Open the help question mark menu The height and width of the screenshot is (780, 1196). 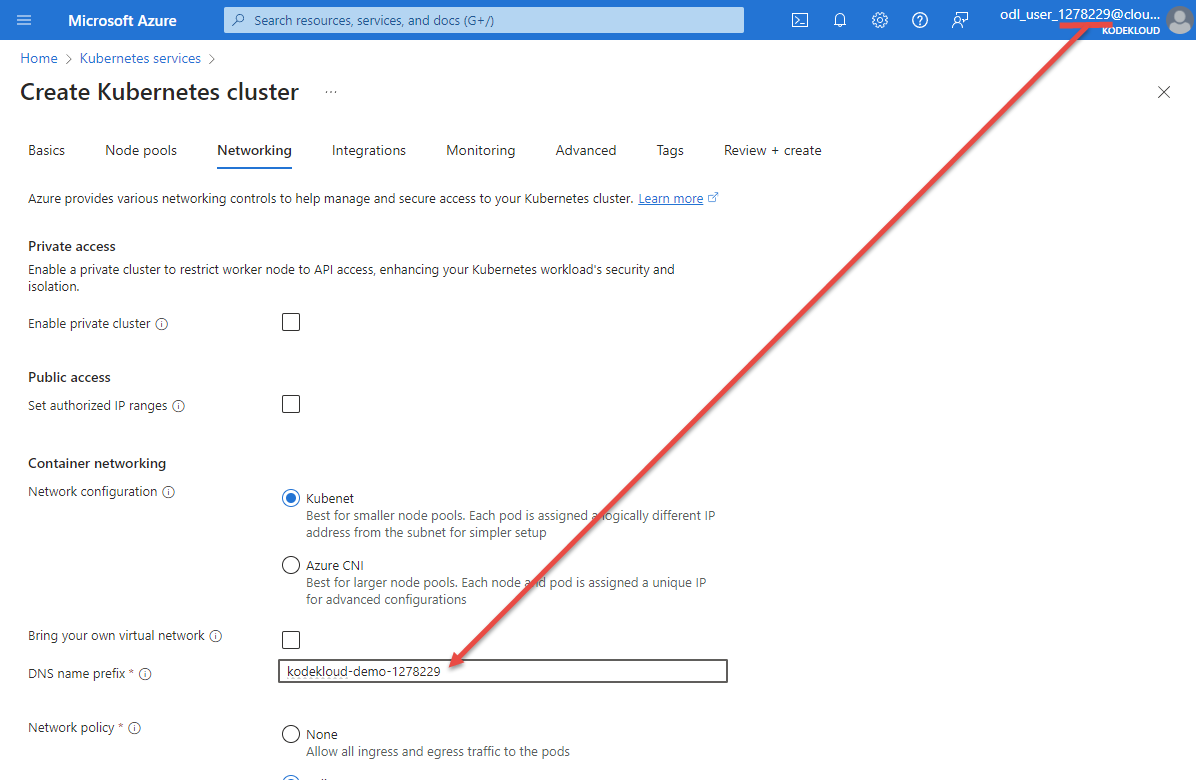coord(920,20)
